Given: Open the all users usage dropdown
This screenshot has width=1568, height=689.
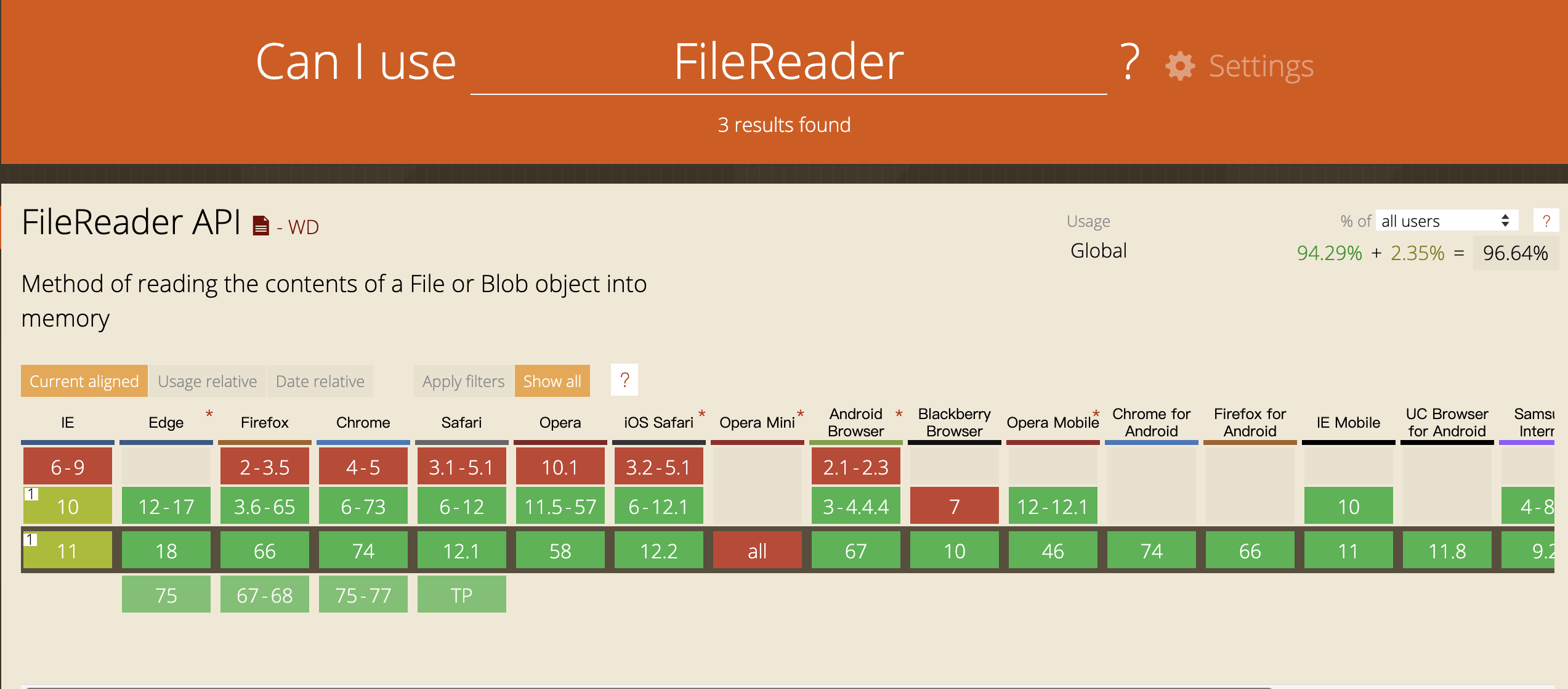Looking at the screenshot, I should point(1446,221).
